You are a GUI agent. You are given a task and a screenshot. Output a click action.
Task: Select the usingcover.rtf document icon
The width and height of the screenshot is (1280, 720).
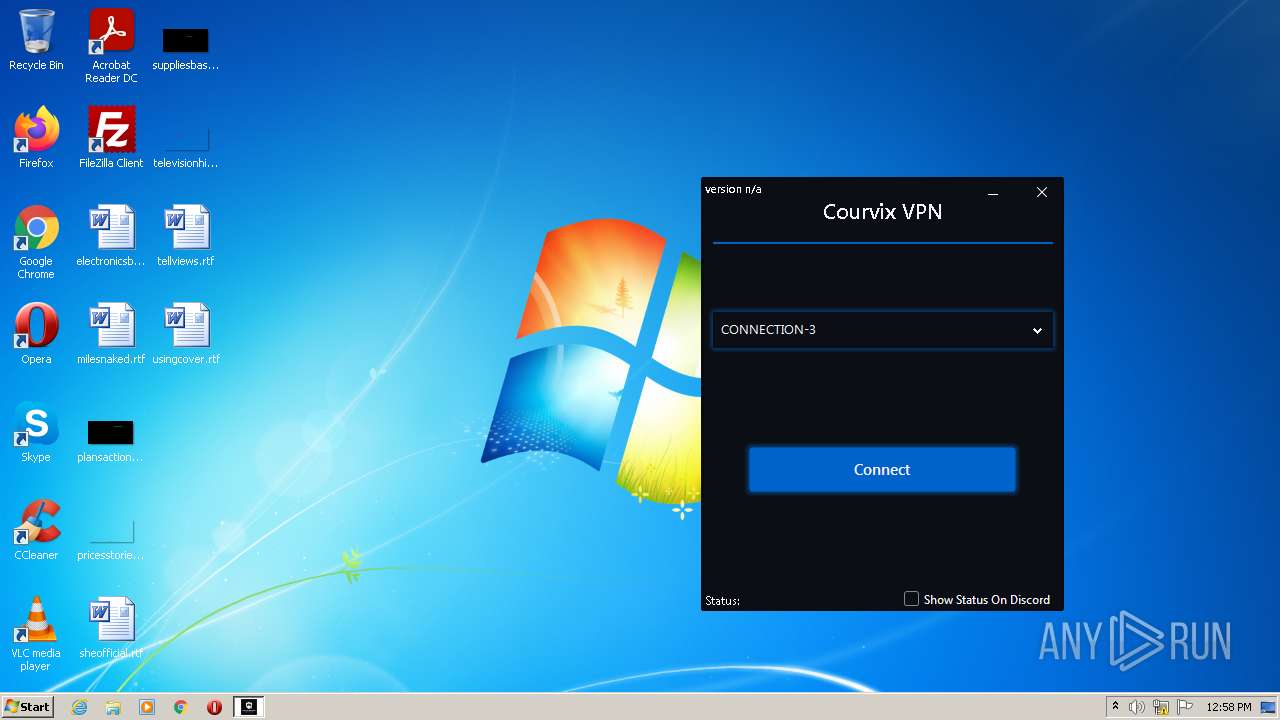point(186,334)
